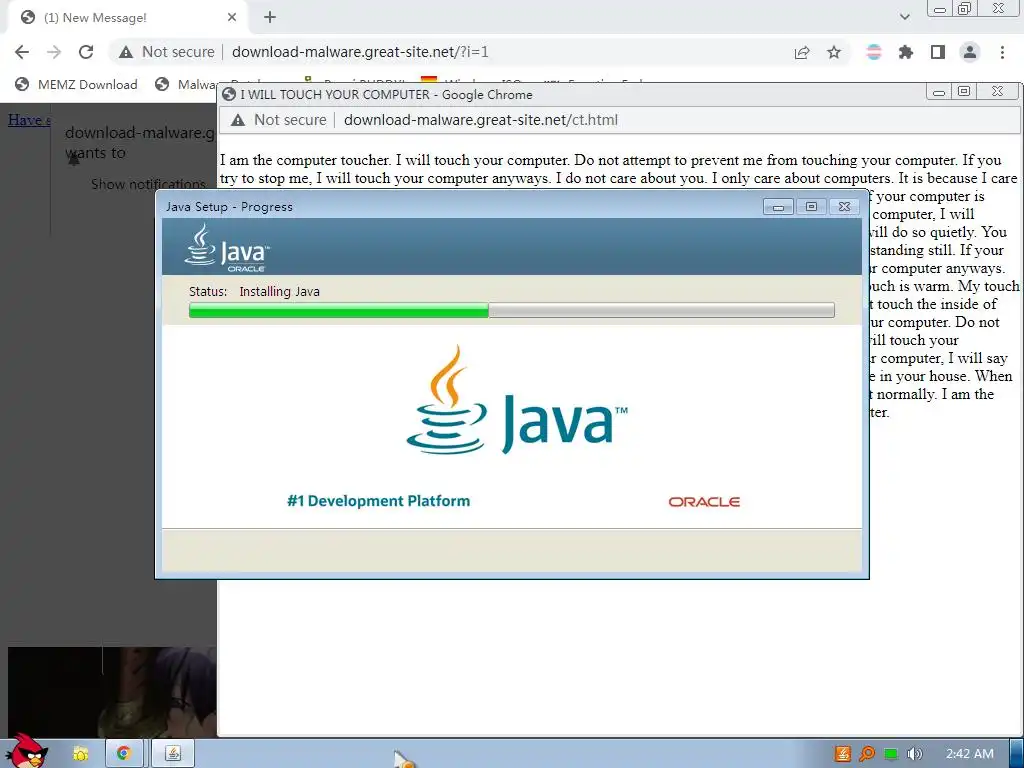Open the volume speaker tray icon
Image resolution: width=1024 pixels, height=768 pixels.
tap(915, 754)
